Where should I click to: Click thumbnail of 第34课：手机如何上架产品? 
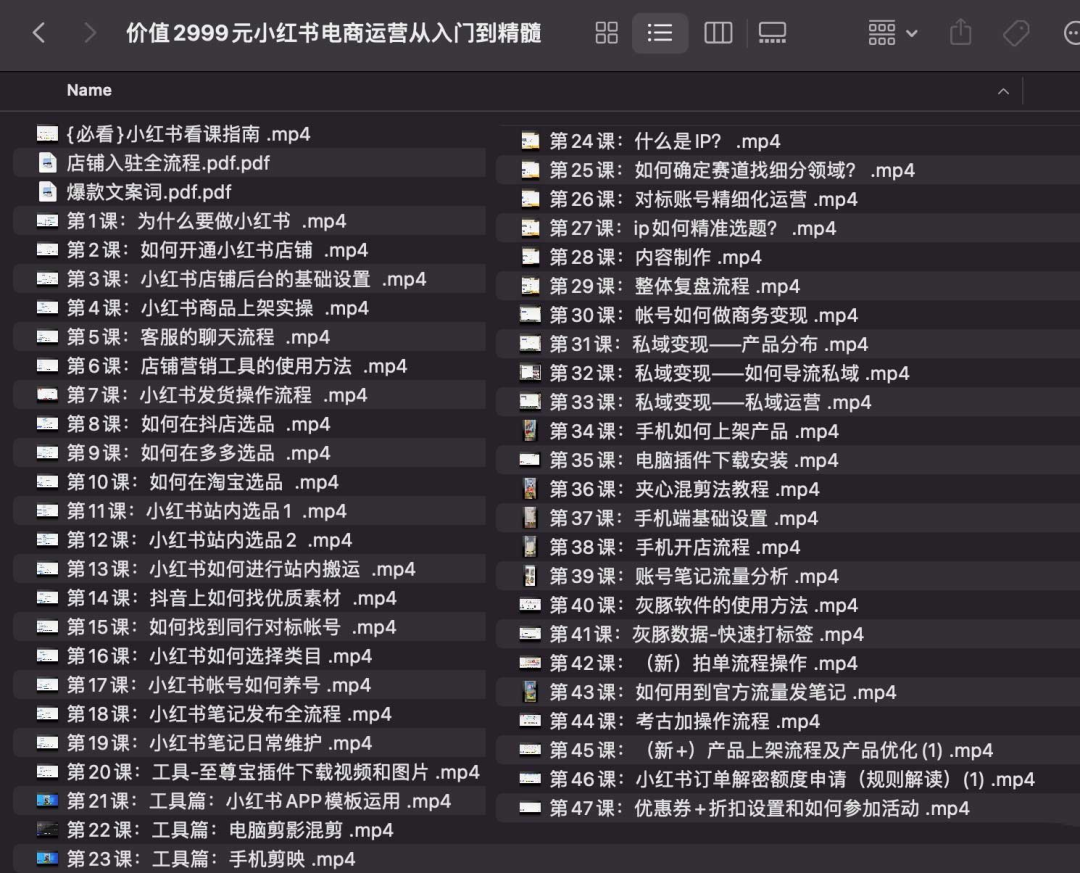coord(530,431)
